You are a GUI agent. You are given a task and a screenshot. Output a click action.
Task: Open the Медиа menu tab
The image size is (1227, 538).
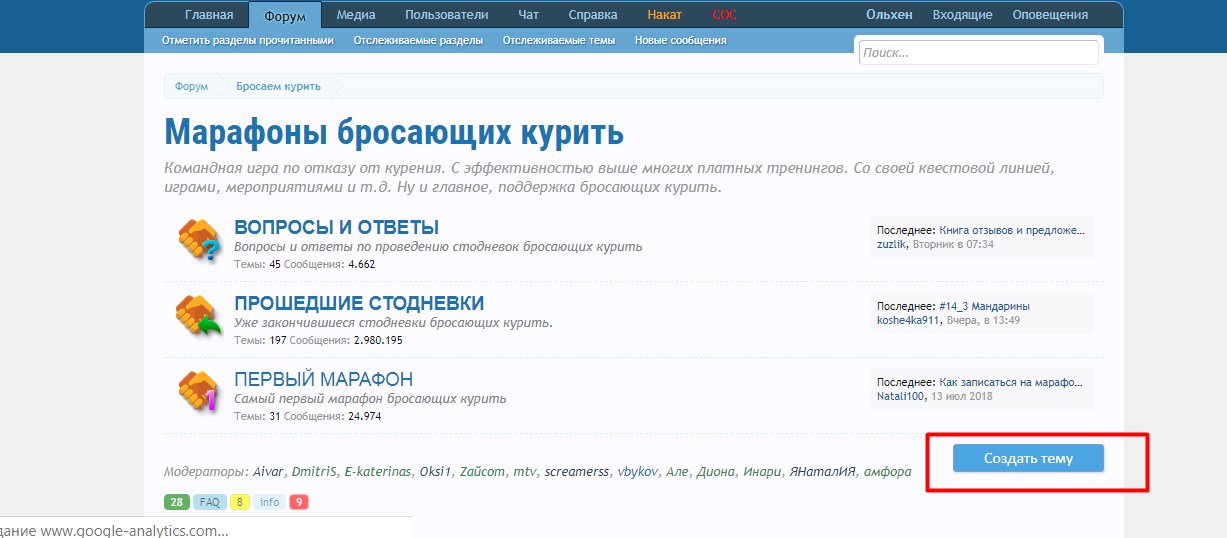(x=356, y=15)
